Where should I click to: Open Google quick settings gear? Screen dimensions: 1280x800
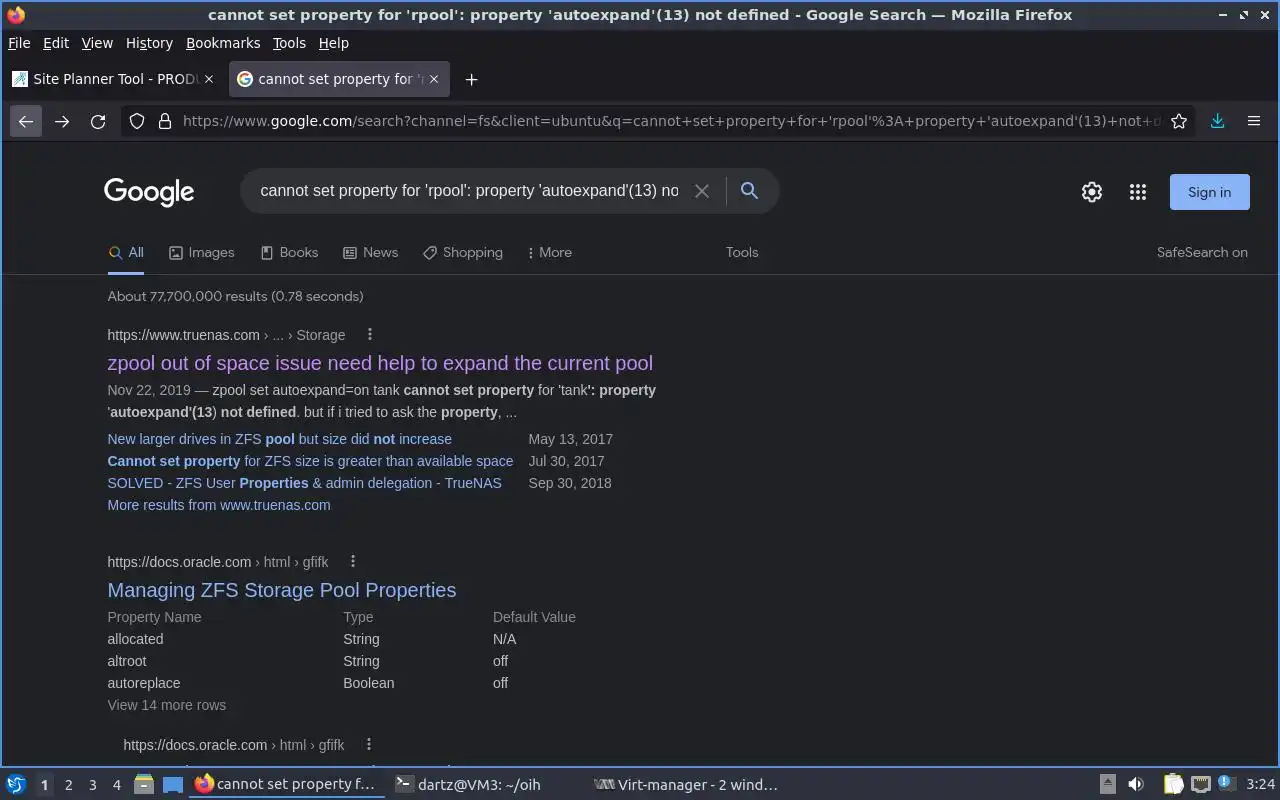[1092, 192]
